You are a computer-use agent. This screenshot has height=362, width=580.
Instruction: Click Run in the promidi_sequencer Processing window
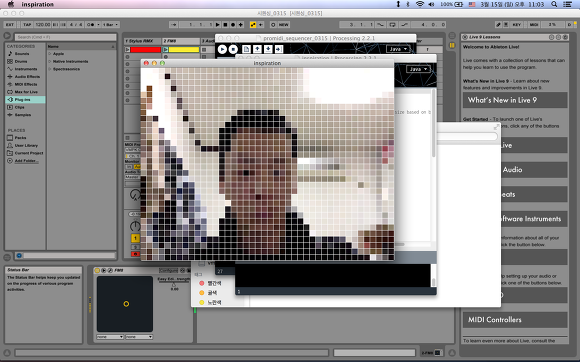click(x=222, y=49)
